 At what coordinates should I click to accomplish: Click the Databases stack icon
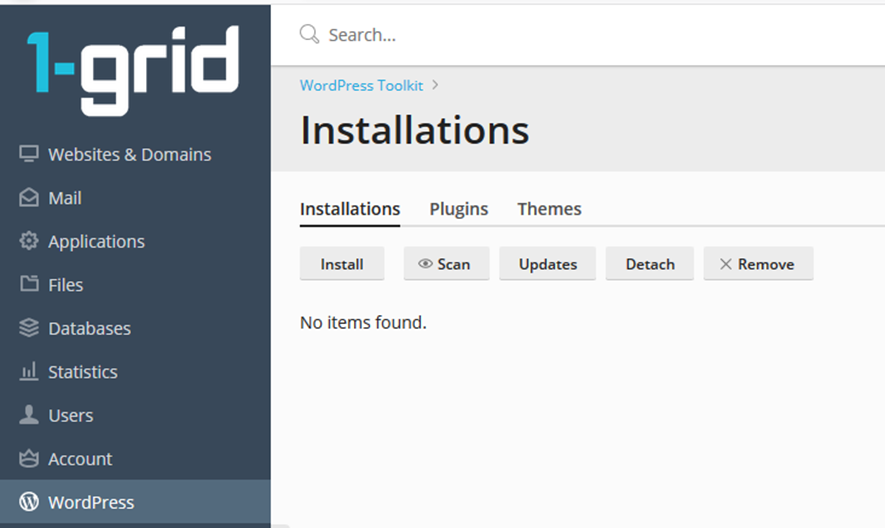(29, 328)
